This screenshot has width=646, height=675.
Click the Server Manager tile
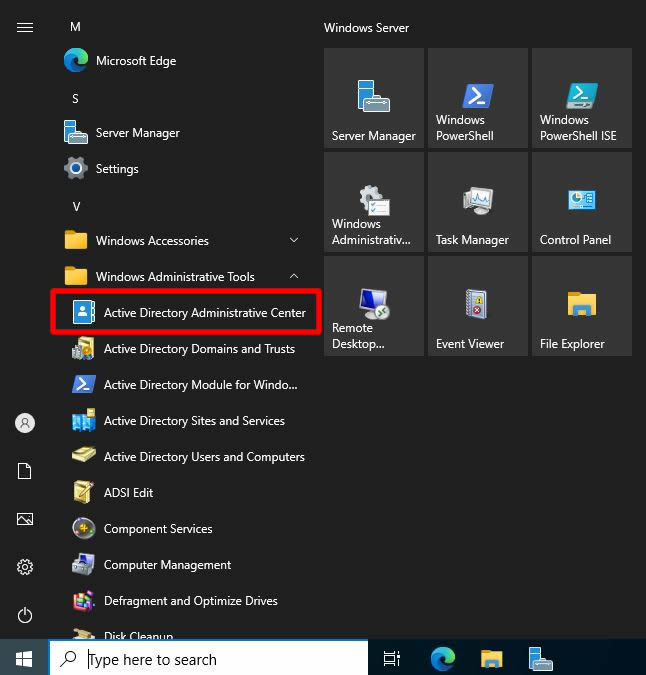click(x=374, y=98)
